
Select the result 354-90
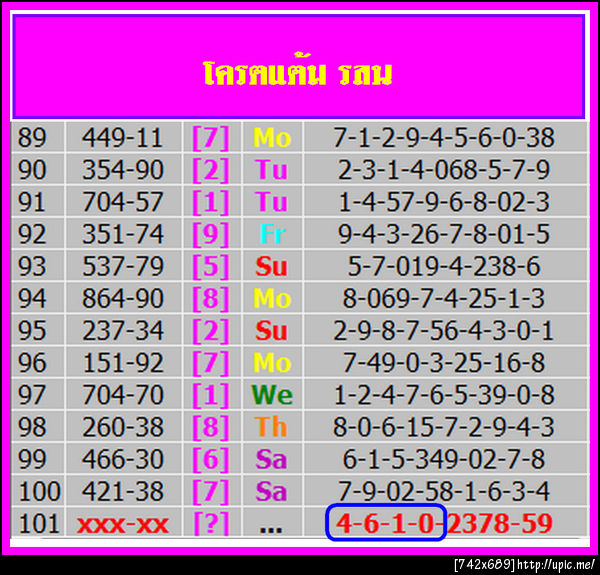122,169
